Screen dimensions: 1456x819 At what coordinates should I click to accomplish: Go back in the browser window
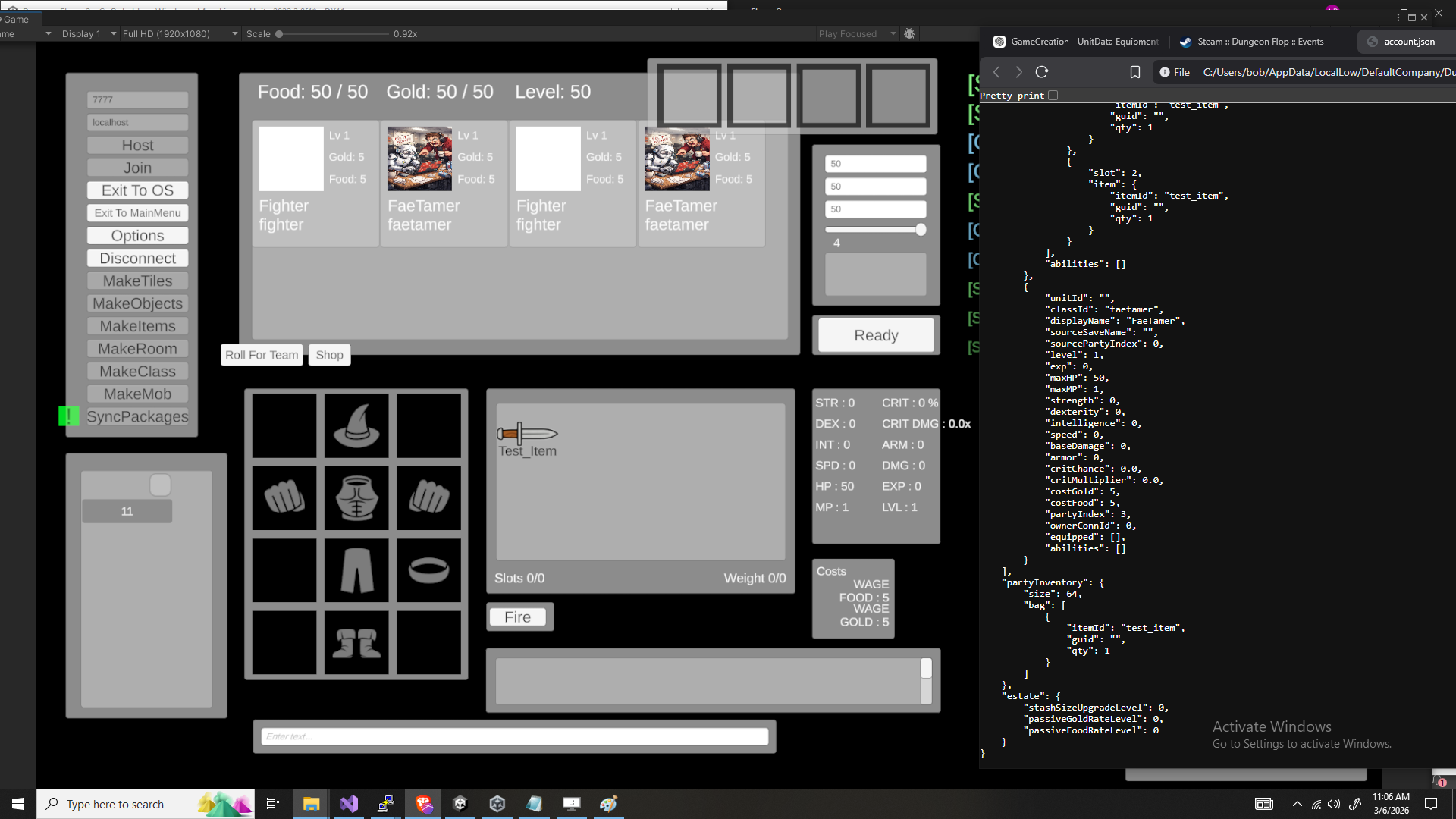(x=996, y=72)
